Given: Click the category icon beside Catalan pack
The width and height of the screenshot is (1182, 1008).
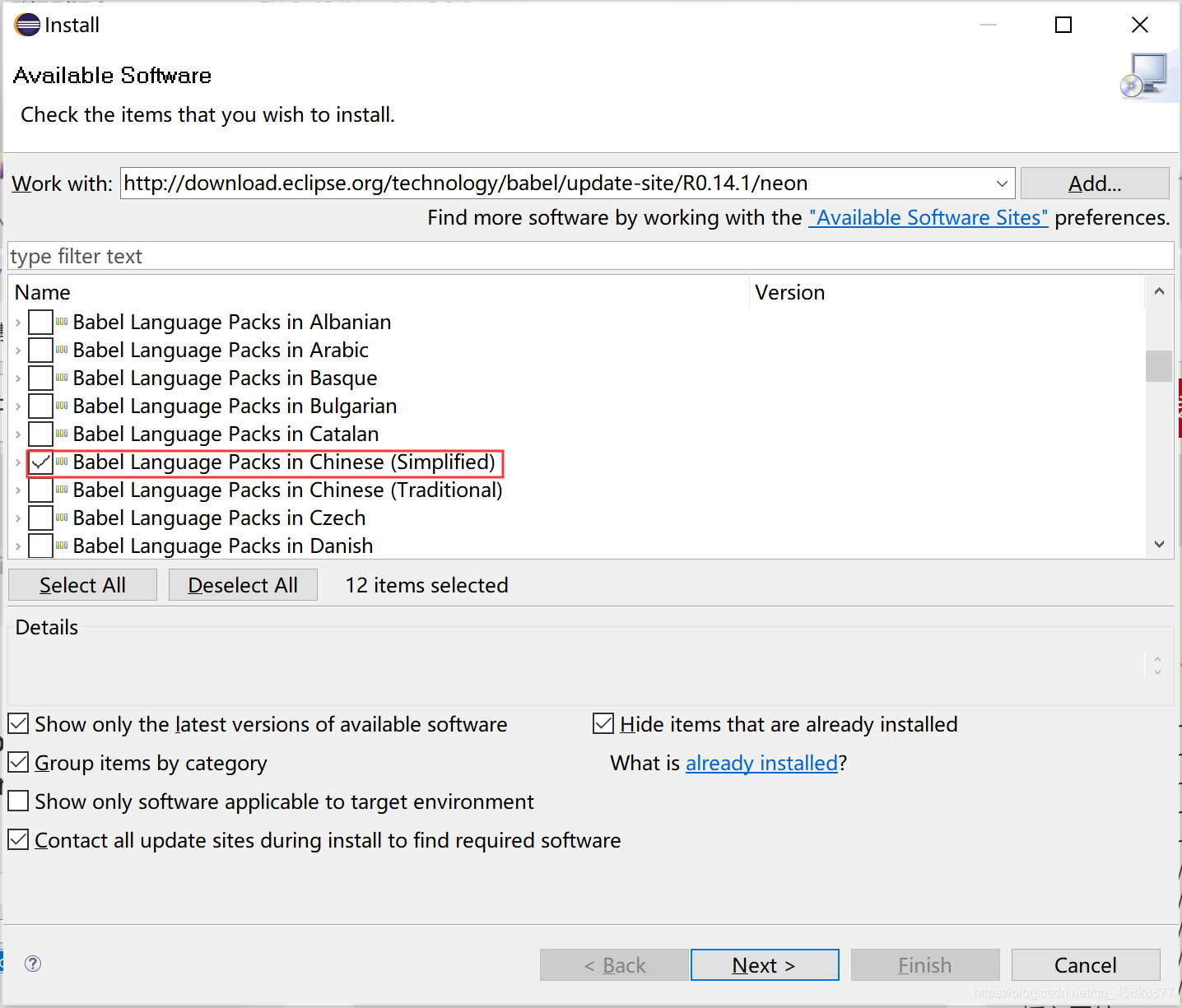Looking at the screenshot, I should click(x=62, y=434).
